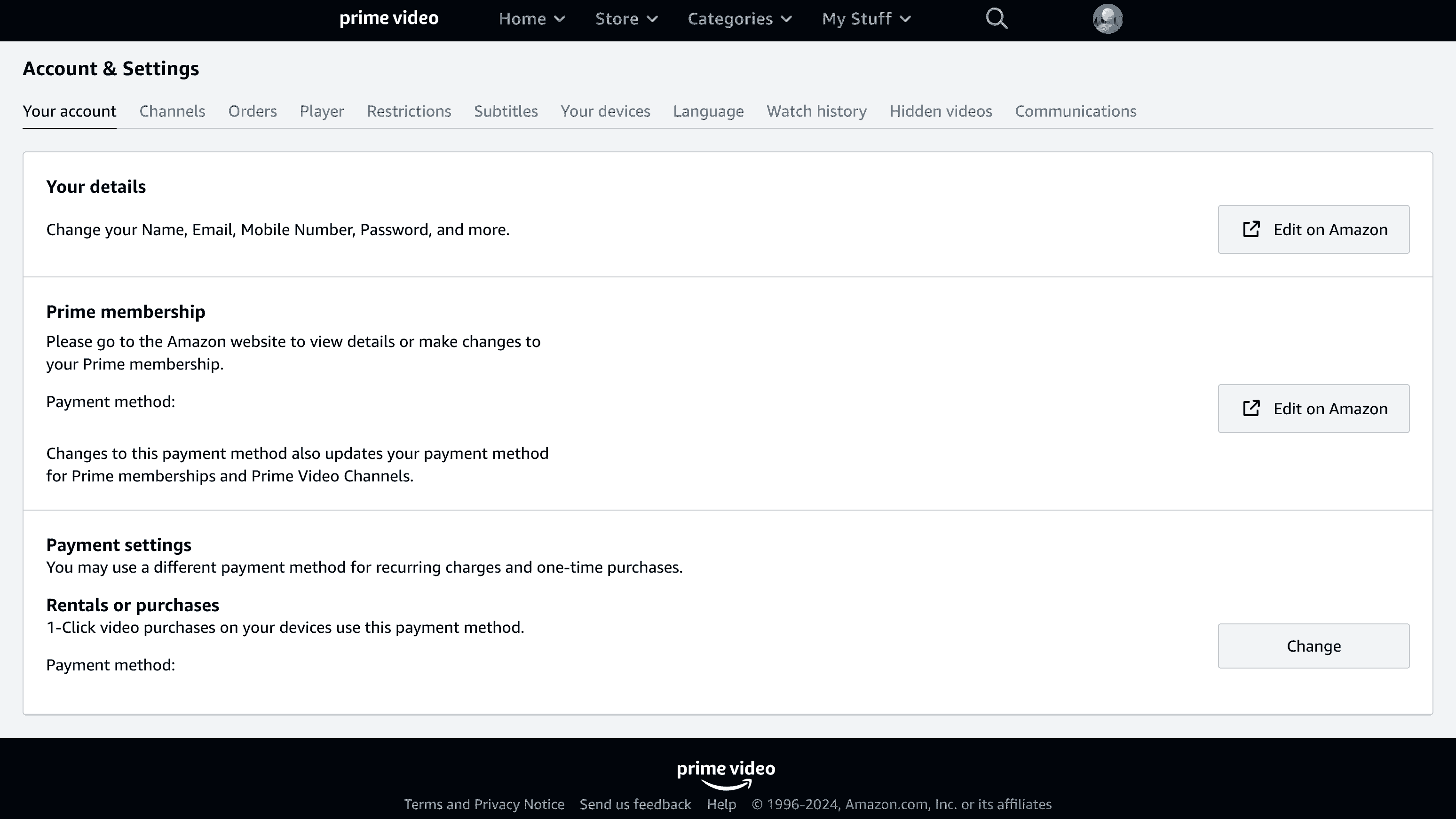Click the Communications settings tab
Viewport: 1456px width, 819px height.
(x=1075, y=111)
